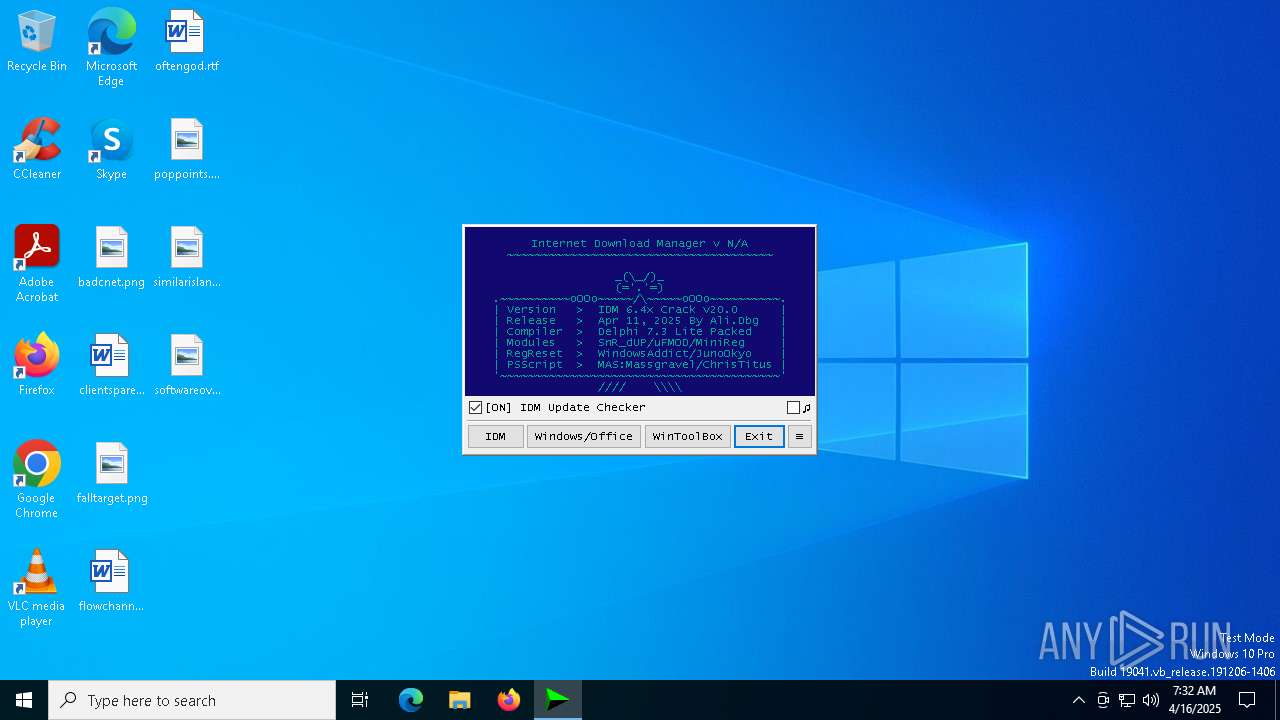Open Adobe Acrobat desktop shortcut
Viewport: 1280px width, 720px height.
coord(37,264)
